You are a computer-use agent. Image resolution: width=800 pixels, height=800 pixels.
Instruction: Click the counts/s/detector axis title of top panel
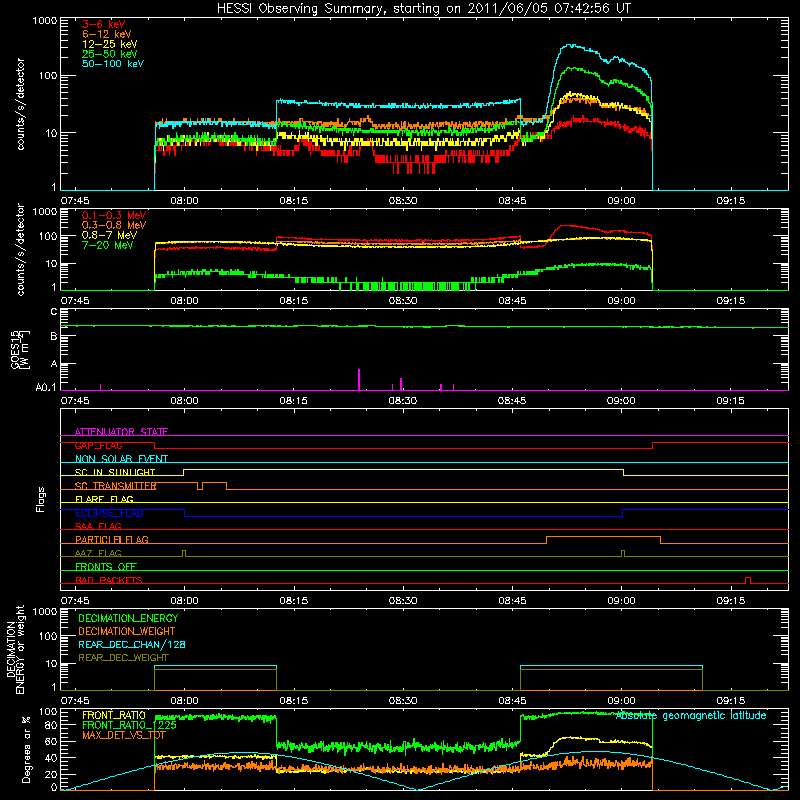click(20, 104)
